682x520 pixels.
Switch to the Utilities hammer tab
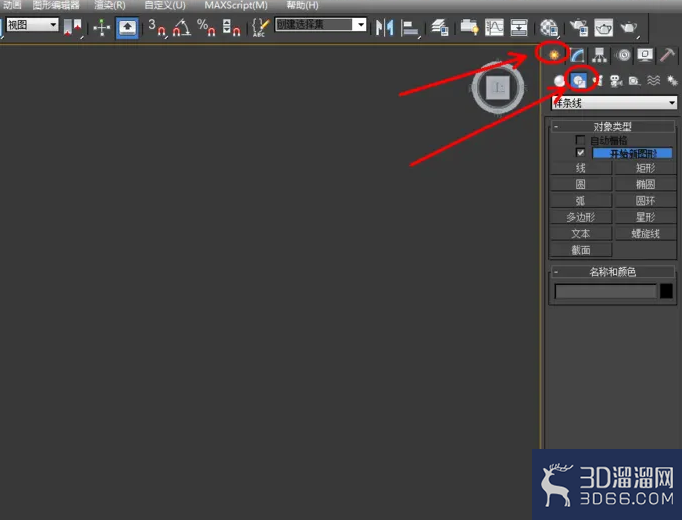coord(667,55)
